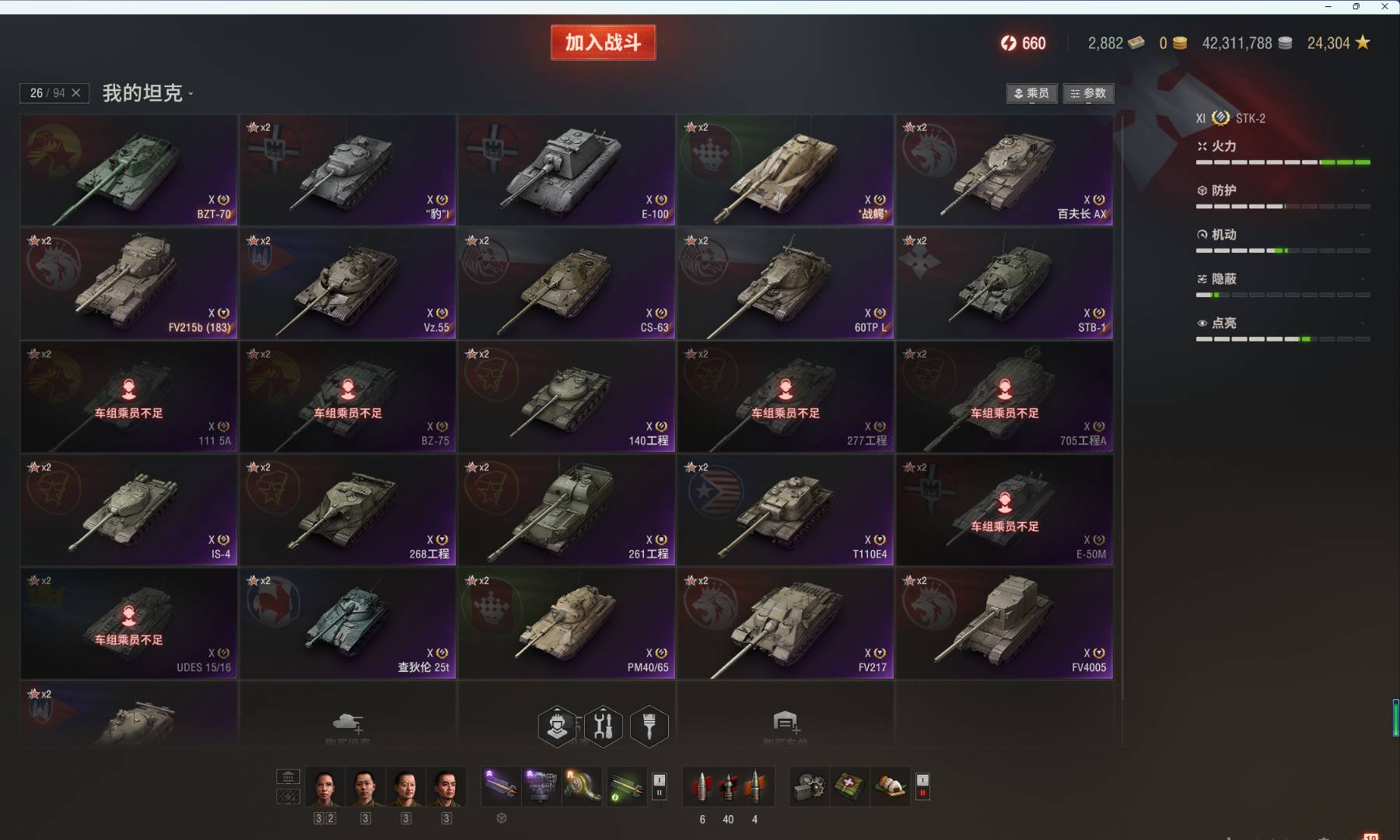Click the 加入战斗 battle button
Screen dimensions: 1400x840
[603, 43]
